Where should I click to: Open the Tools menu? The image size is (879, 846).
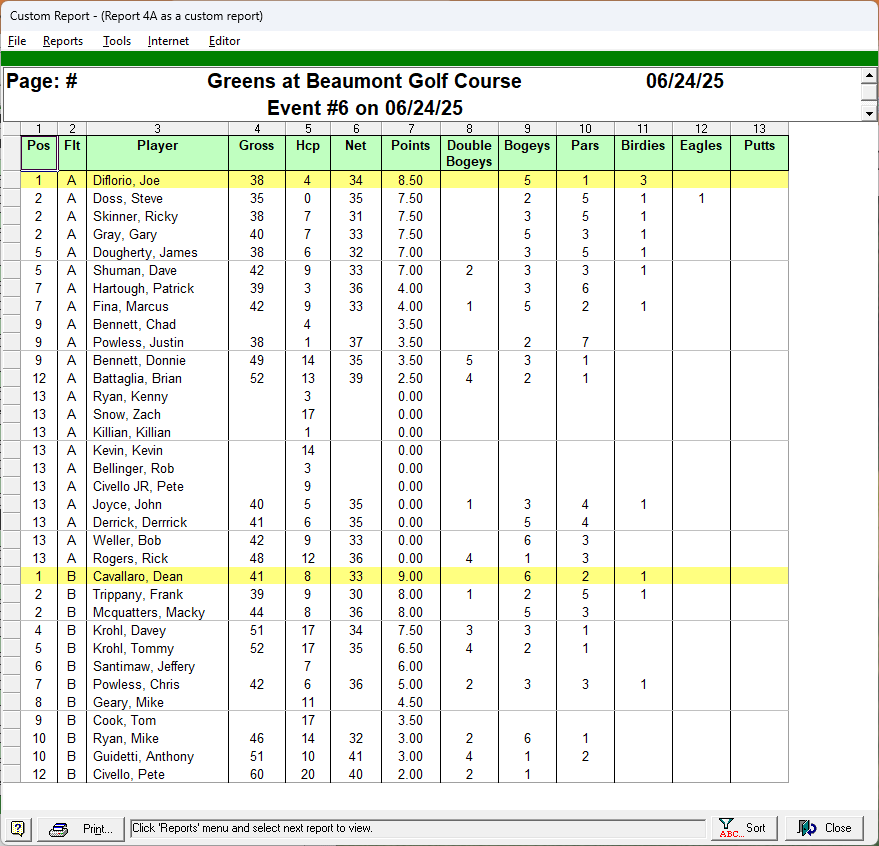[117, 41]
